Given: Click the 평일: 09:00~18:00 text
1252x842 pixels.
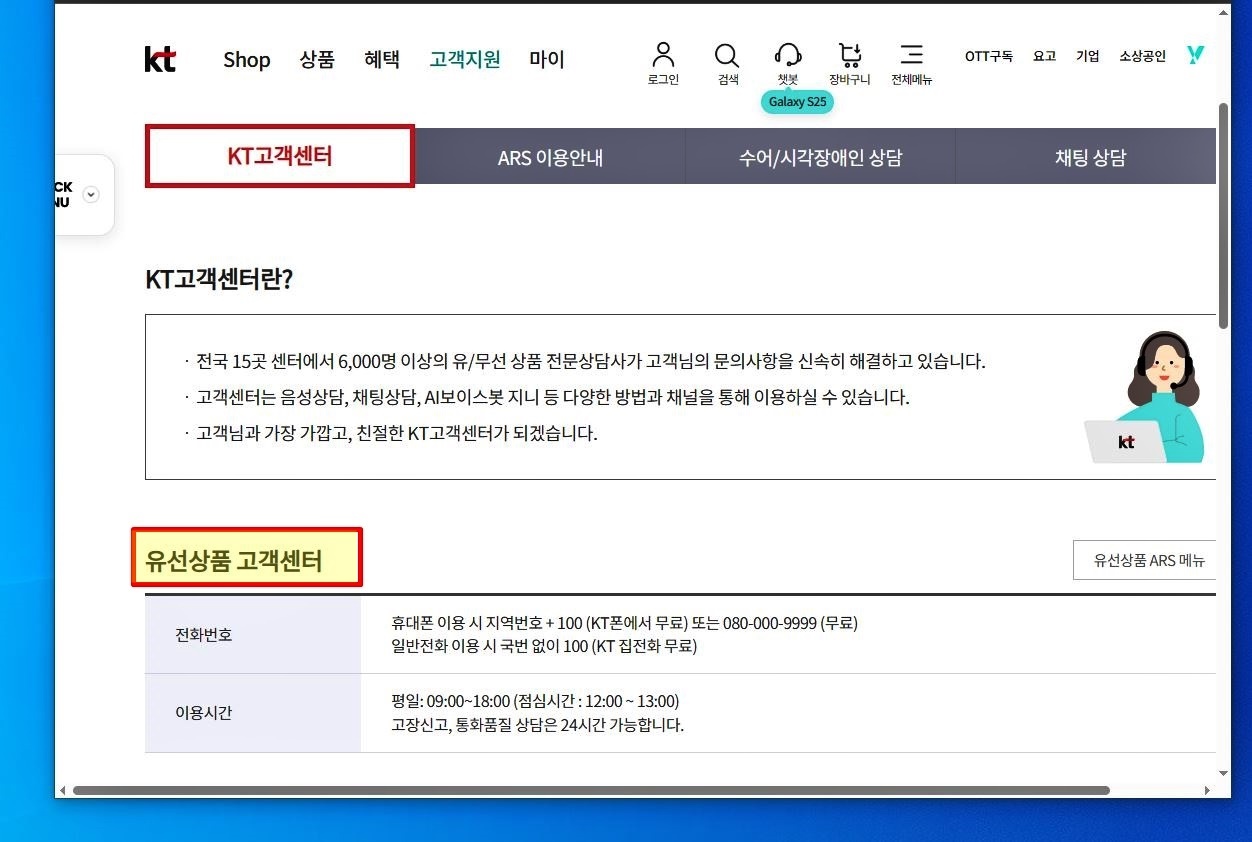Looking at the screenshot, I should [x=535, y=701].
